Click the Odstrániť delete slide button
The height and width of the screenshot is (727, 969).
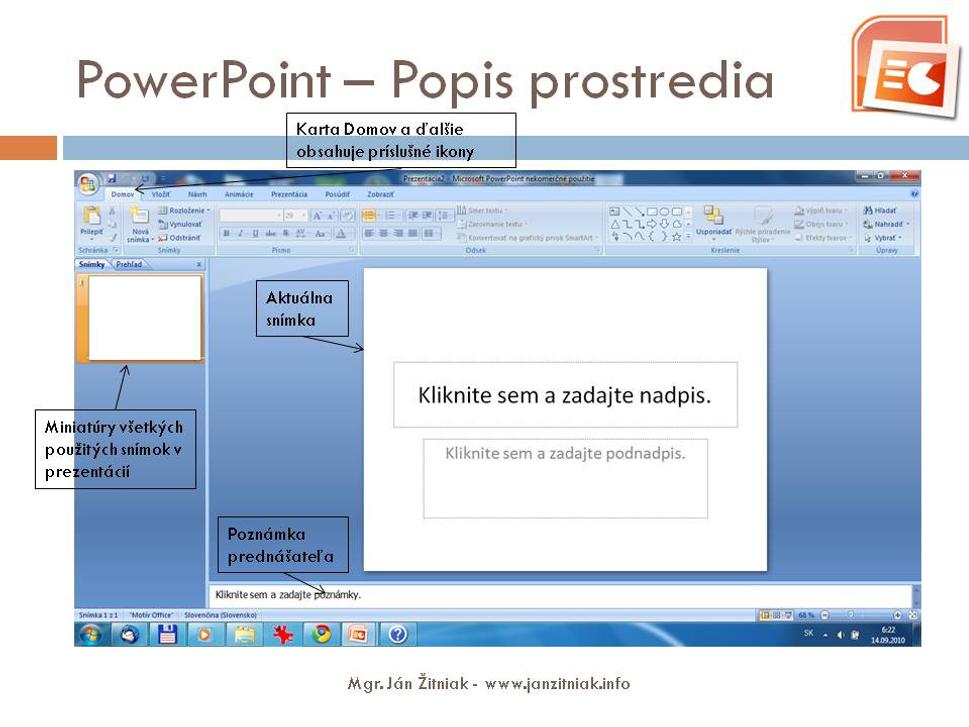click(x=179, y=237)
